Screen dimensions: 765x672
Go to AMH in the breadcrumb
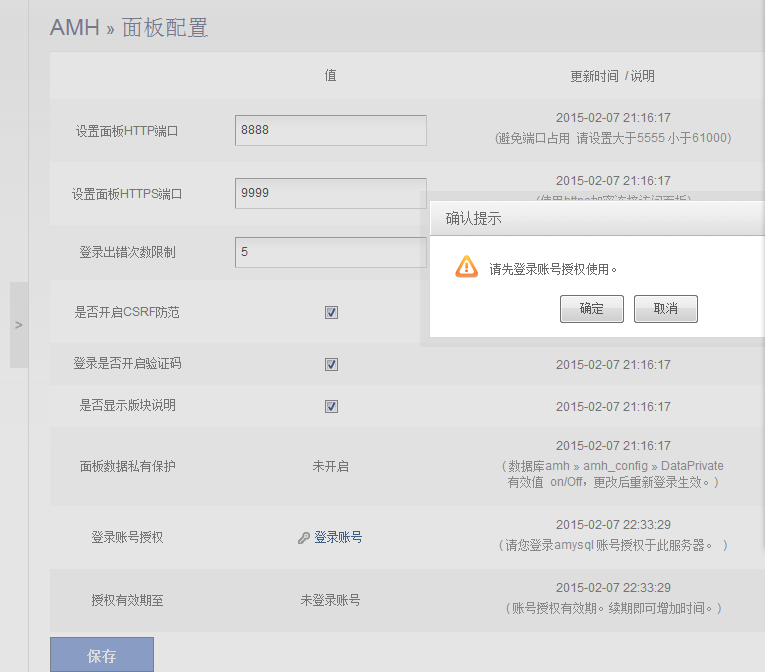point(75,28)
